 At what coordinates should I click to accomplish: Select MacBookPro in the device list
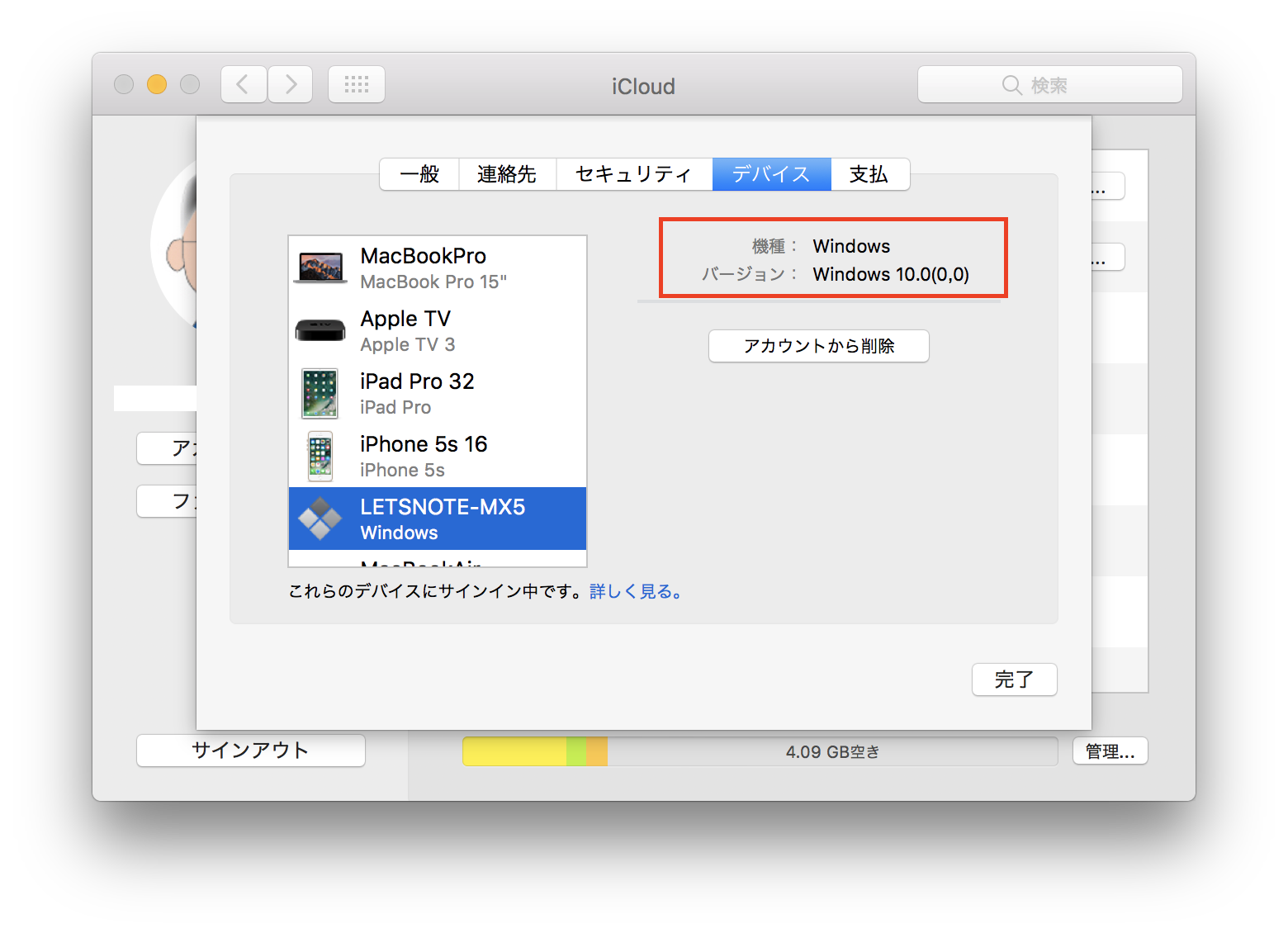click(438, 268)
